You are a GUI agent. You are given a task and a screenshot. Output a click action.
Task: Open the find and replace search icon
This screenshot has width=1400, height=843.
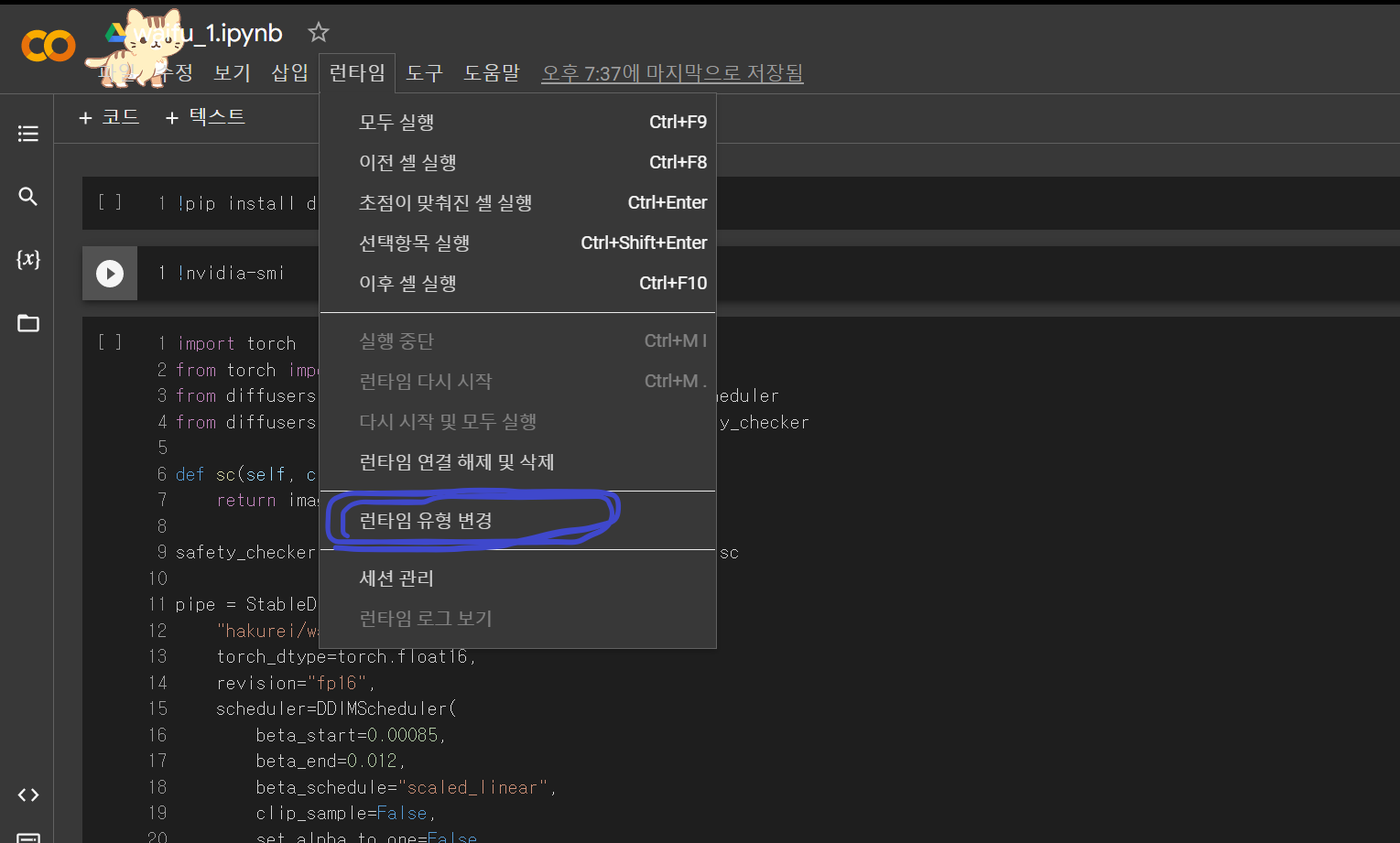(x=28, y=197)
